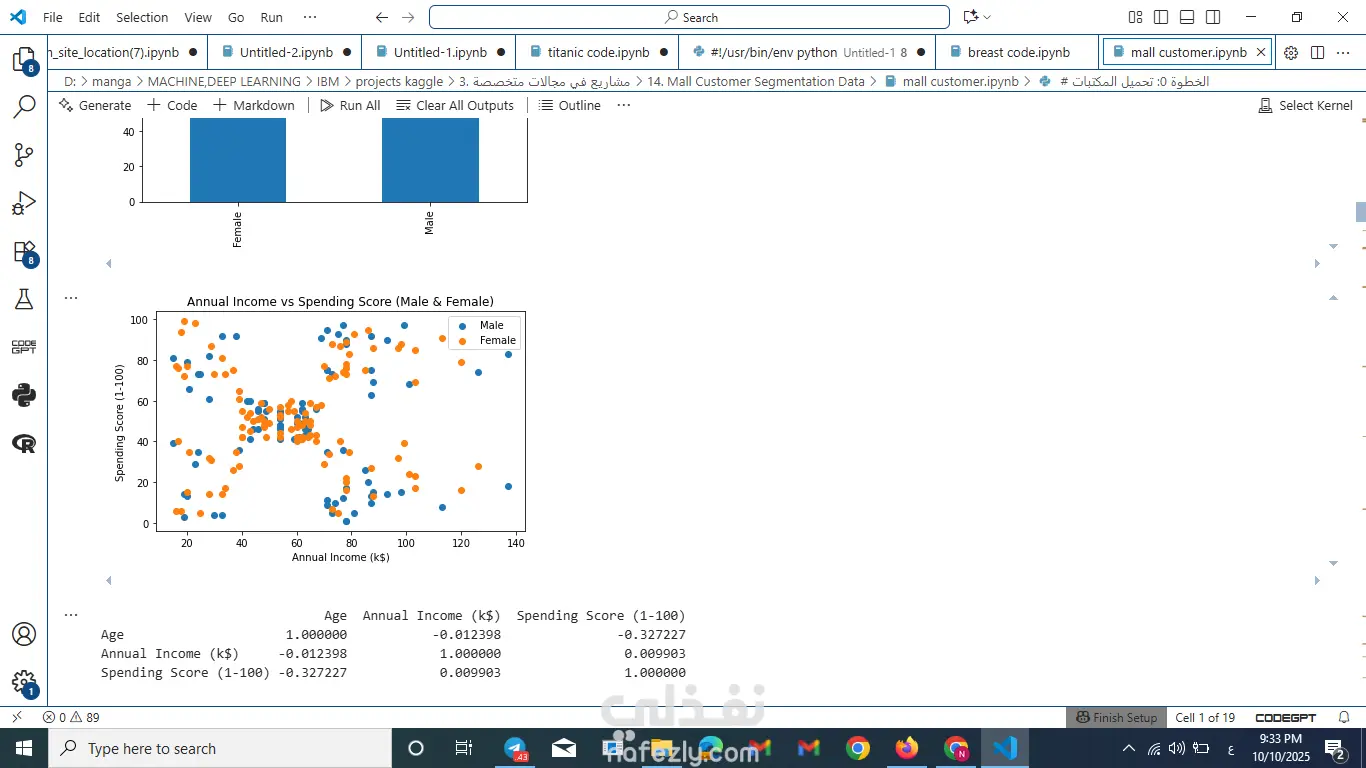Viewport: 1366px width, 768px height.
Task: Split the editor to the right
Action: click(x=1317, y=52)
